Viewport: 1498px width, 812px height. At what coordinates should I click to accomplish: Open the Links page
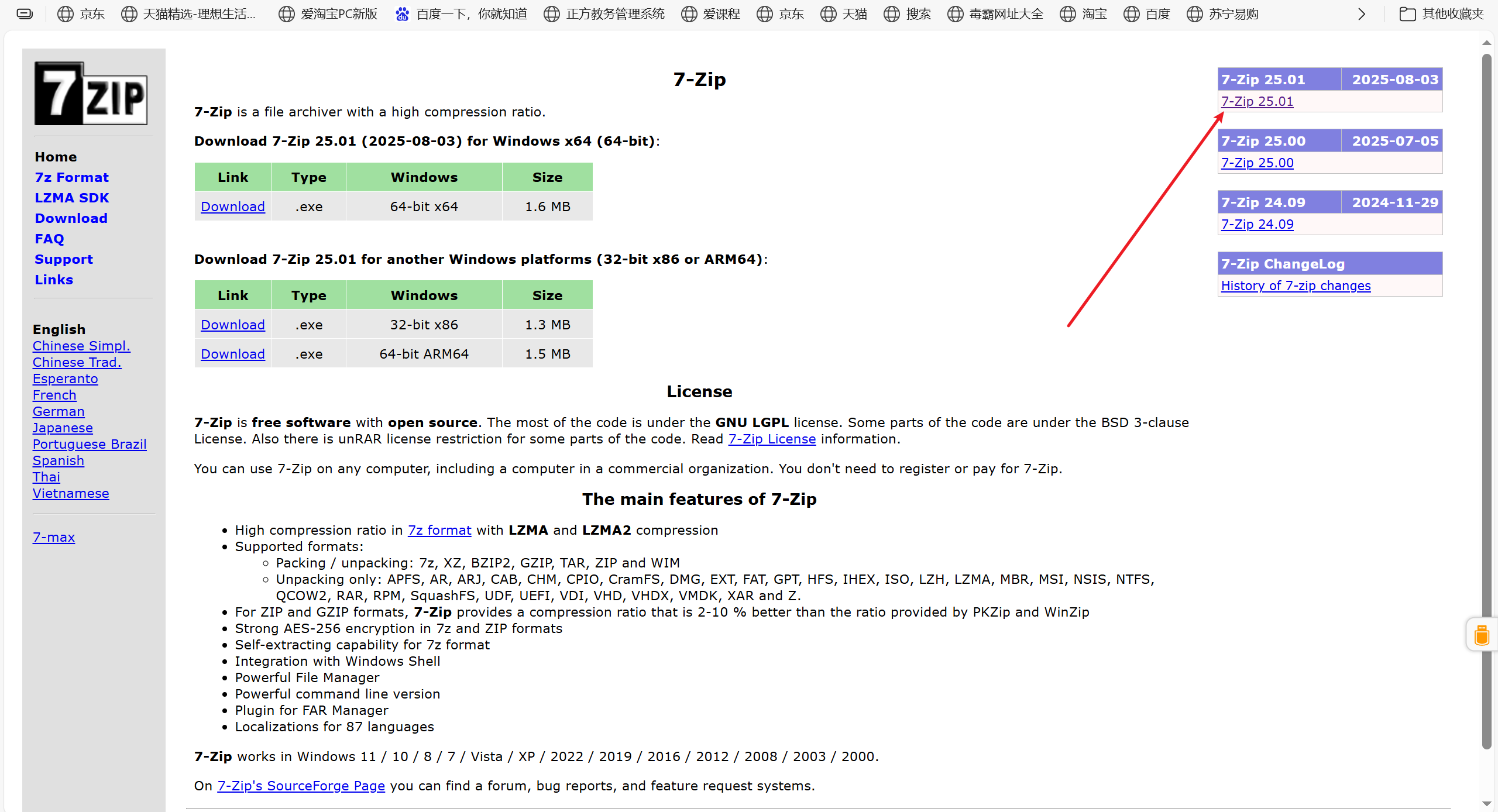coord(54,280)
